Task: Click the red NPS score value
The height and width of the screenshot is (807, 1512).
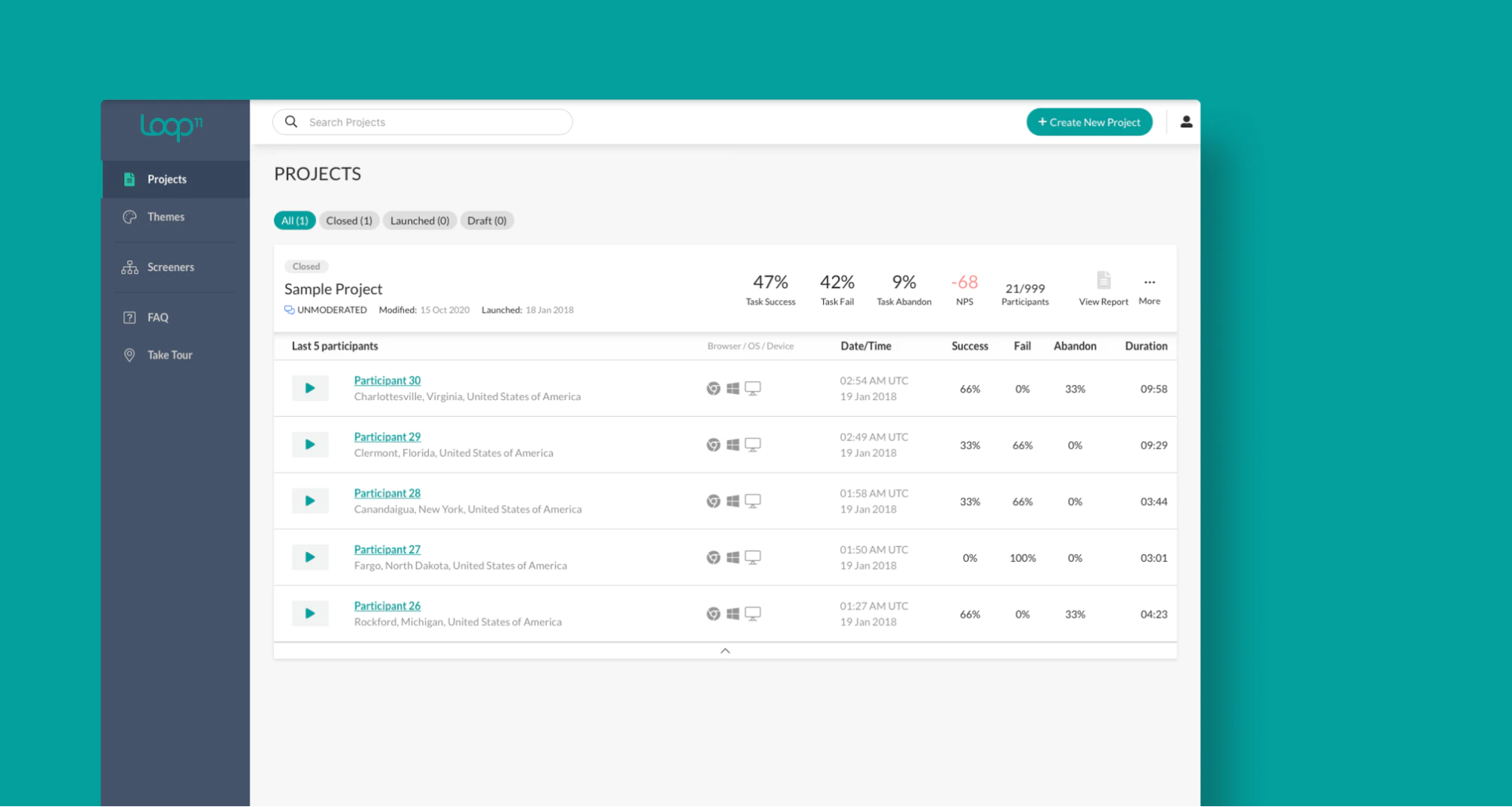Action: [x=964, y=281]
